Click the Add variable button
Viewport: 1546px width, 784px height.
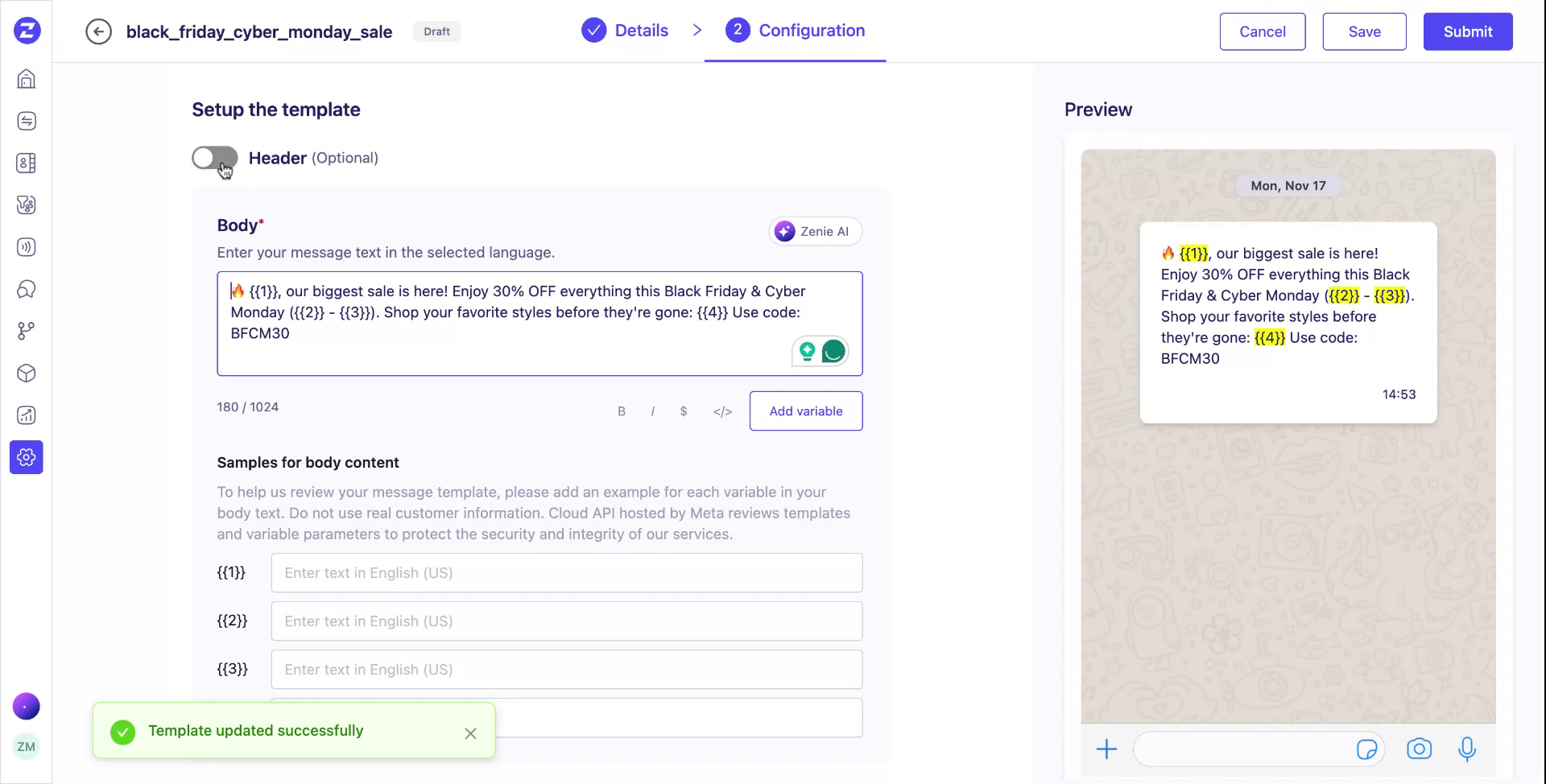click(805, 411)
